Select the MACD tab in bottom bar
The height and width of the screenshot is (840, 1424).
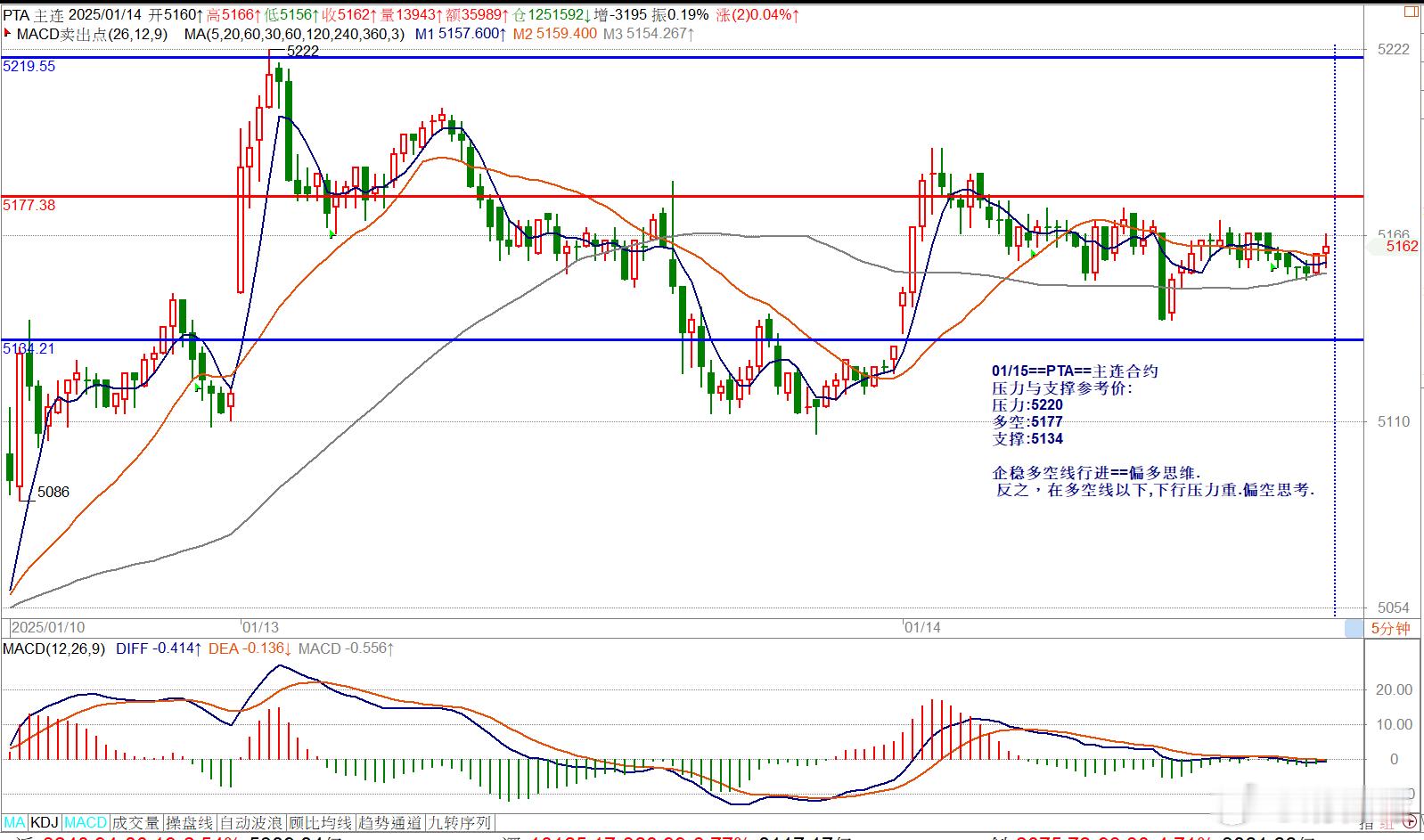(x=86, y=822)
